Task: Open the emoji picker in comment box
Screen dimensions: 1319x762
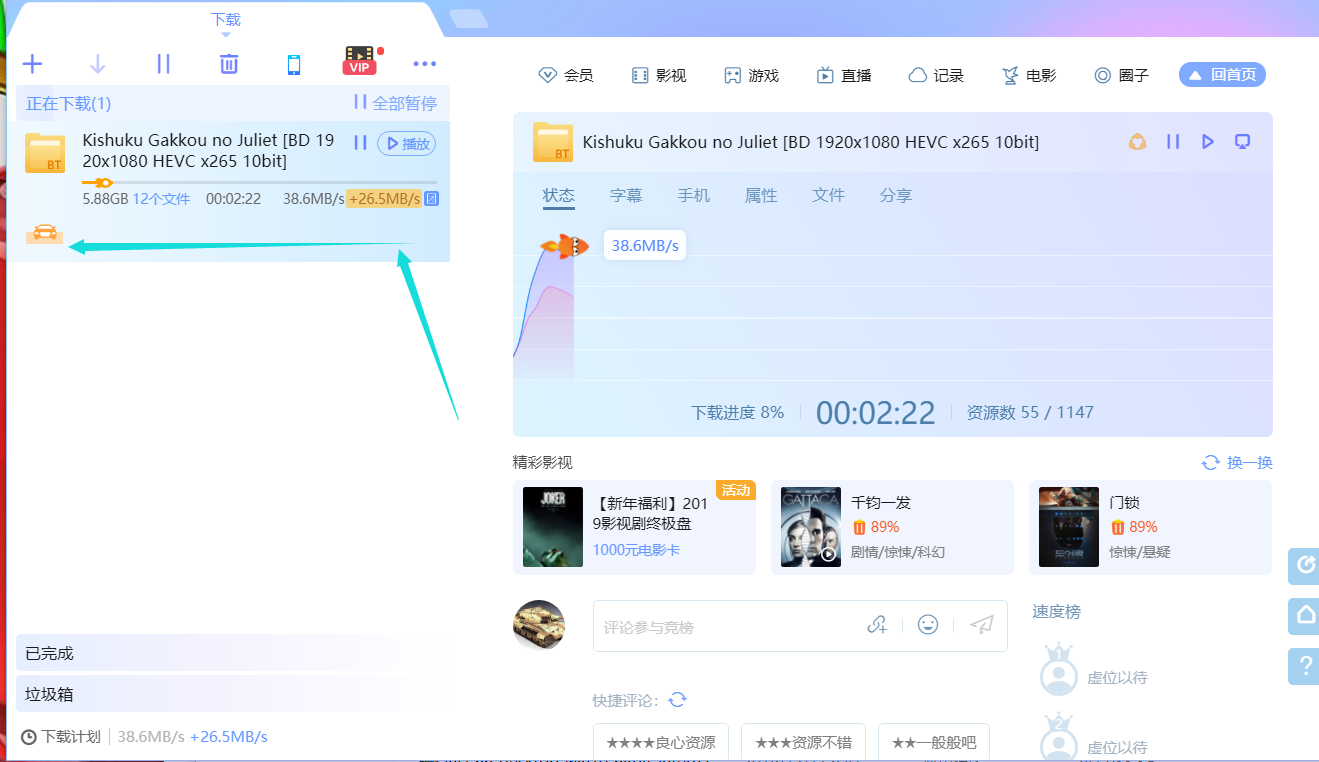Action: point(928,624)
